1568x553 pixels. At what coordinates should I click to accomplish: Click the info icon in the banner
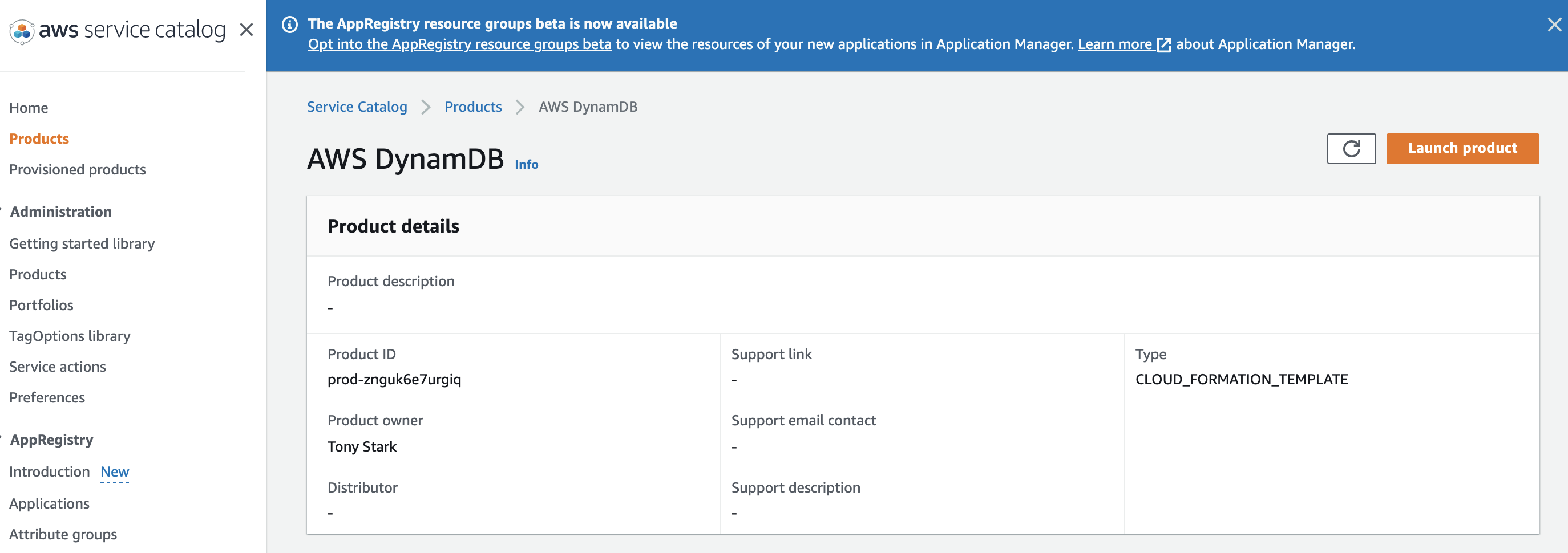tap(290, 25)
